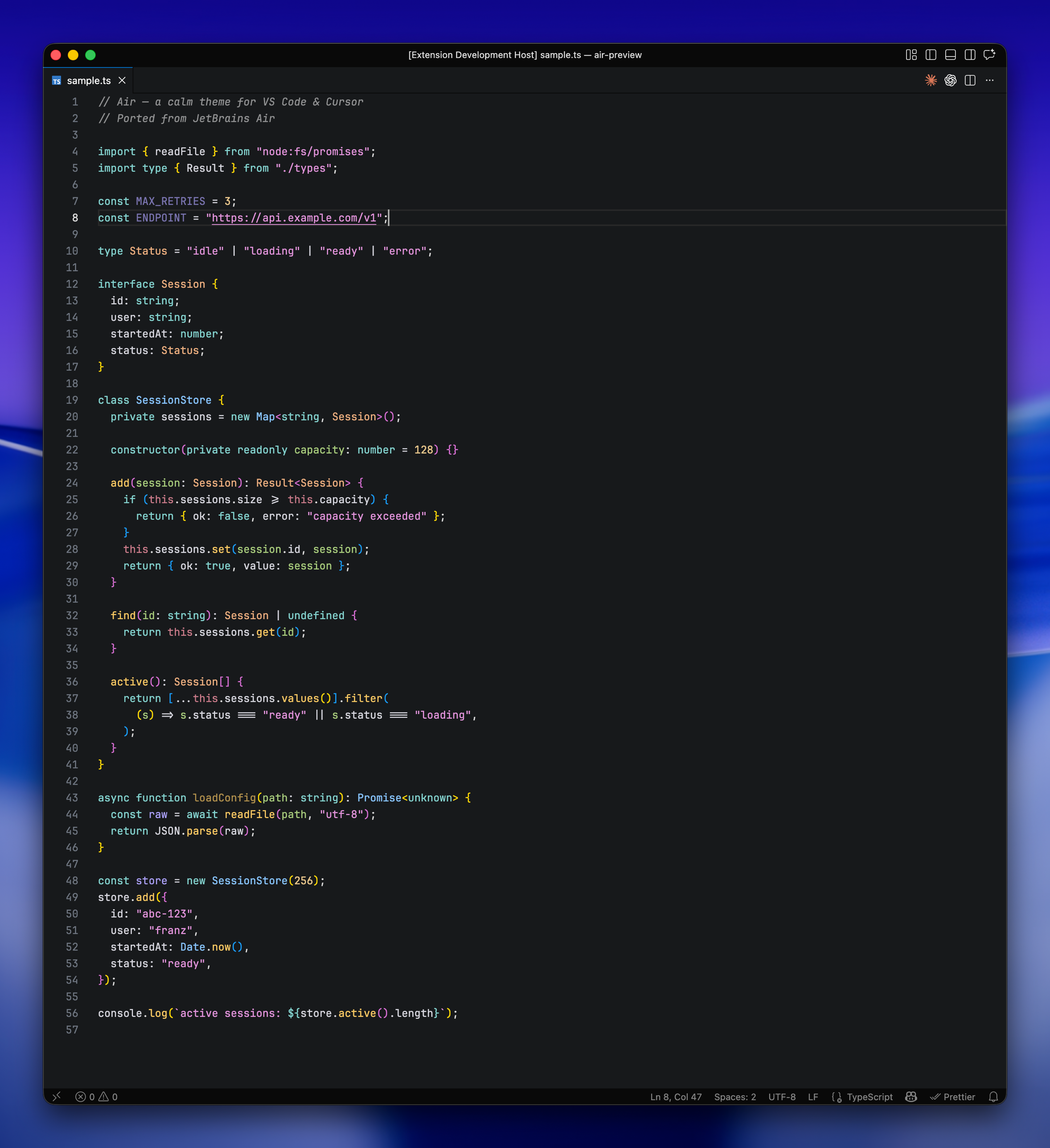Toggle the bottom panel visibility icon
This screenshot has height=1148, width=1050.
pyautogui.click(x=950, y=55)
